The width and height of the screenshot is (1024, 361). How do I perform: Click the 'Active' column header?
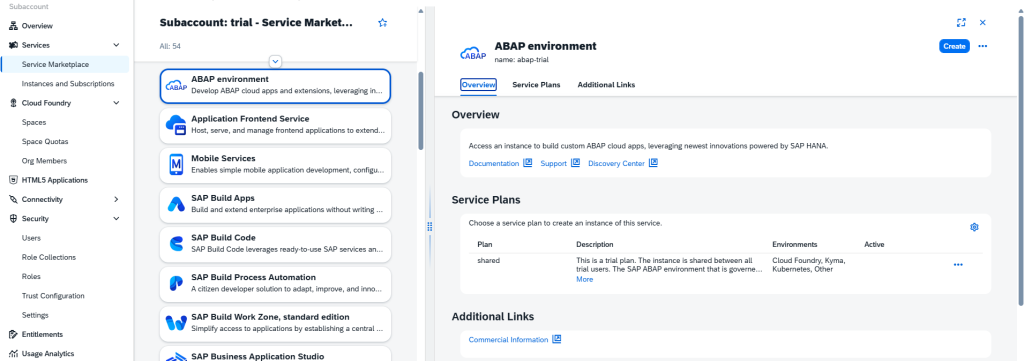(874, 245)
